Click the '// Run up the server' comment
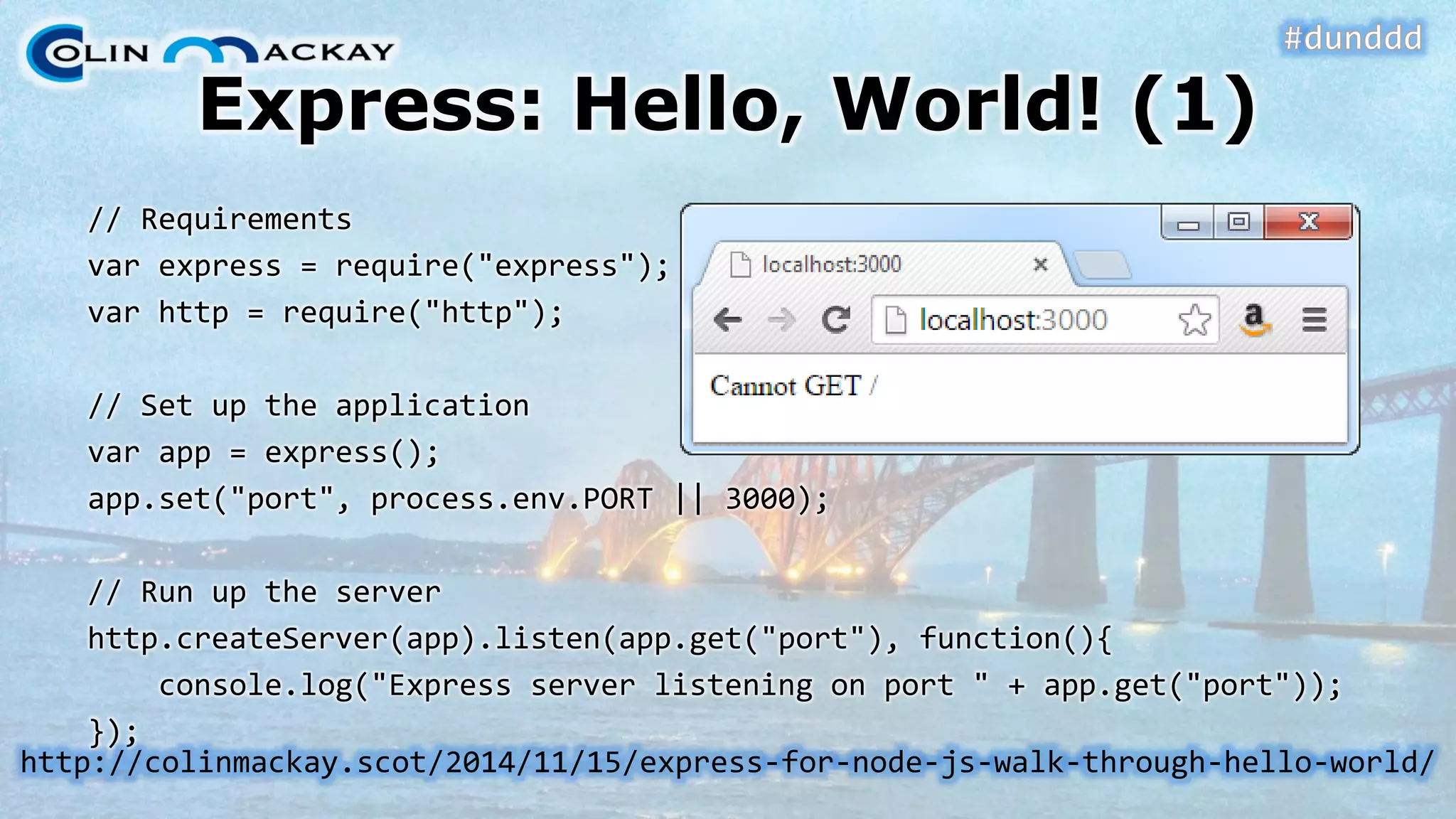The width and height of the screenshot is (1456, 819). [x=264, y=592]
